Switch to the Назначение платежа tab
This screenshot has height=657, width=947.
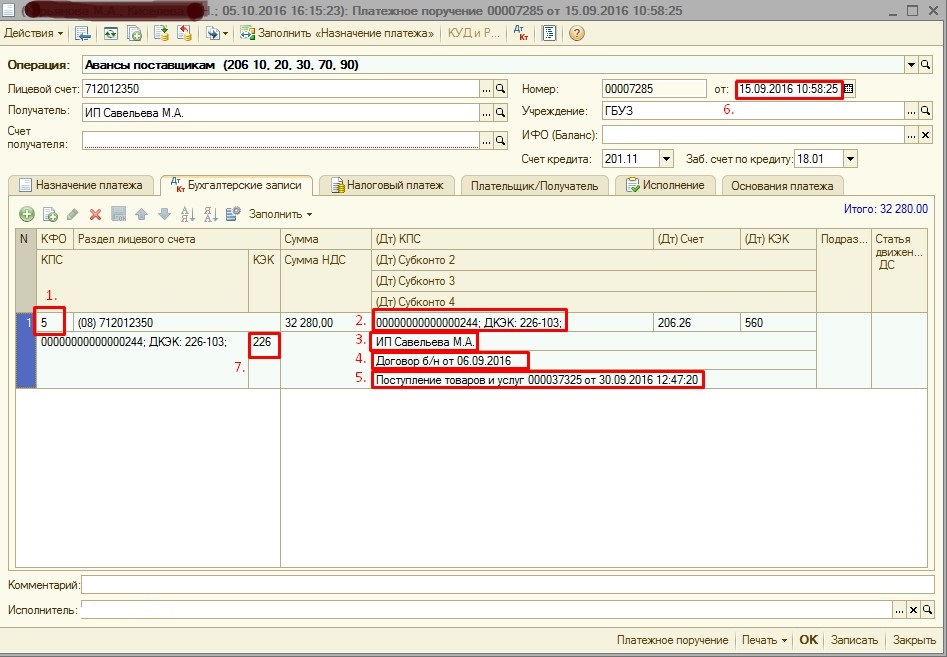pyautogui.click(x=81, y=185)
